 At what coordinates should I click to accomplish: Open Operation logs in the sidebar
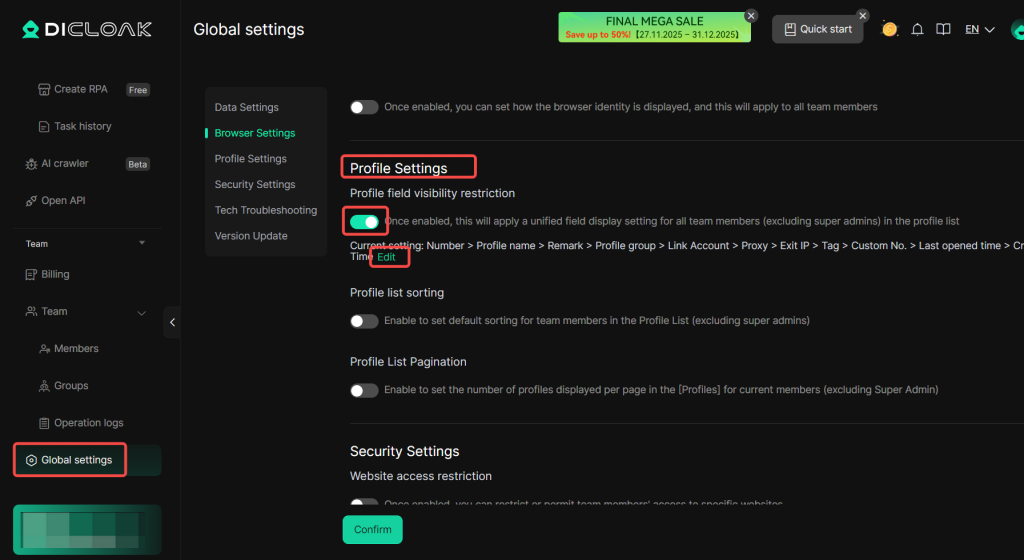(89, 423)
